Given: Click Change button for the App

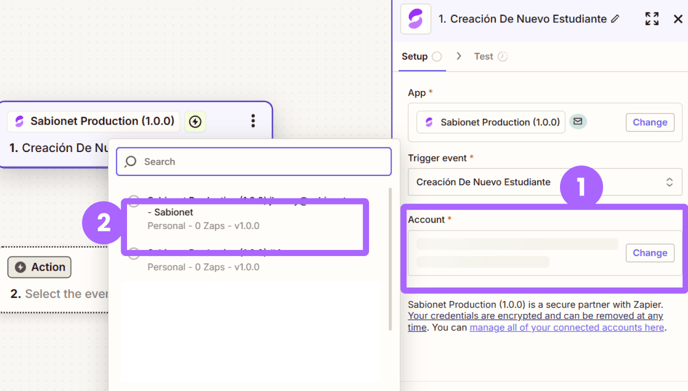Looking at the screenshot, I should 650,122.
